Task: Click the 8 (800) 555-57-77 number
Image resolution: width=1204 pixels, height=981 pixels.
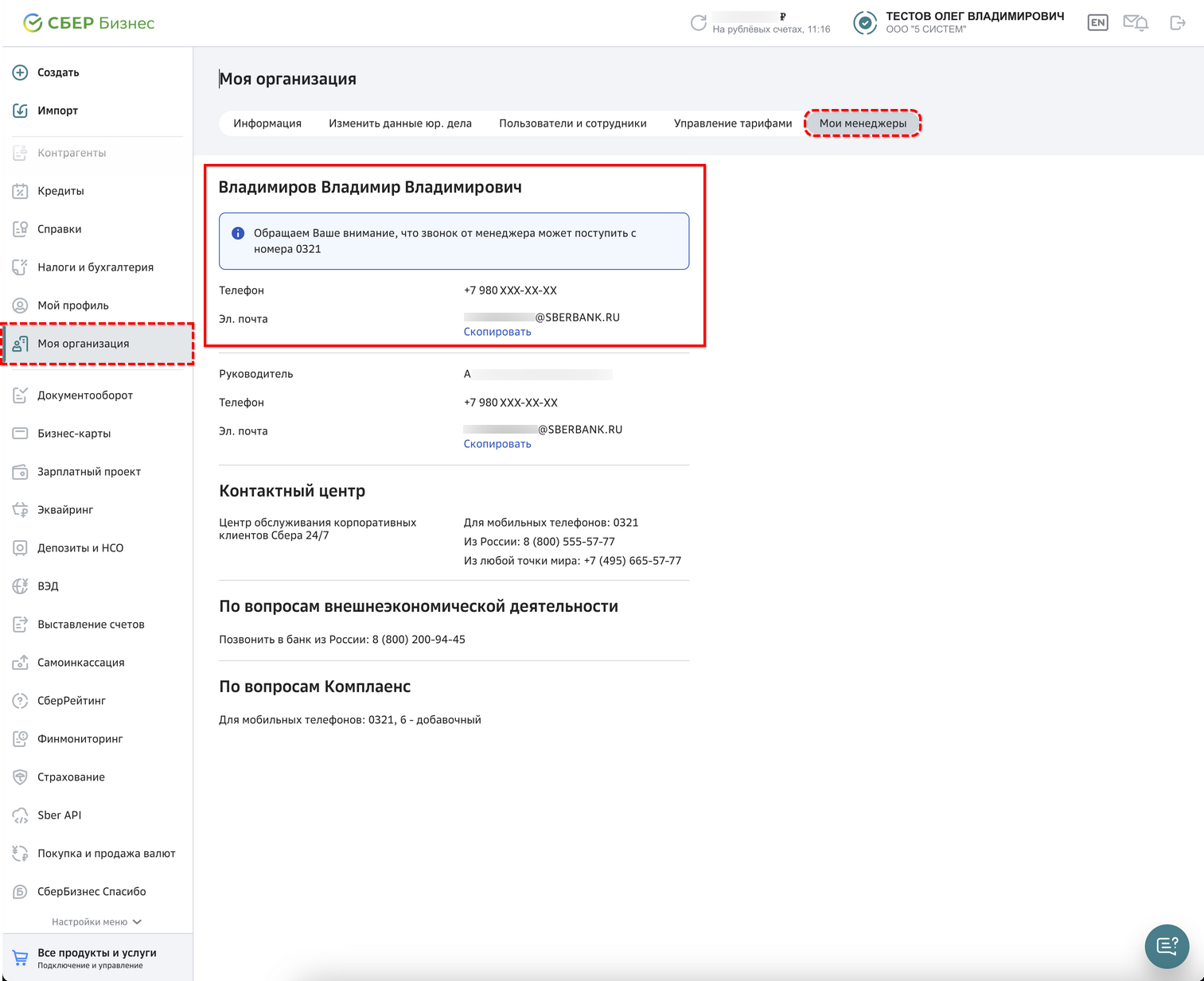Action: [569, 542]
